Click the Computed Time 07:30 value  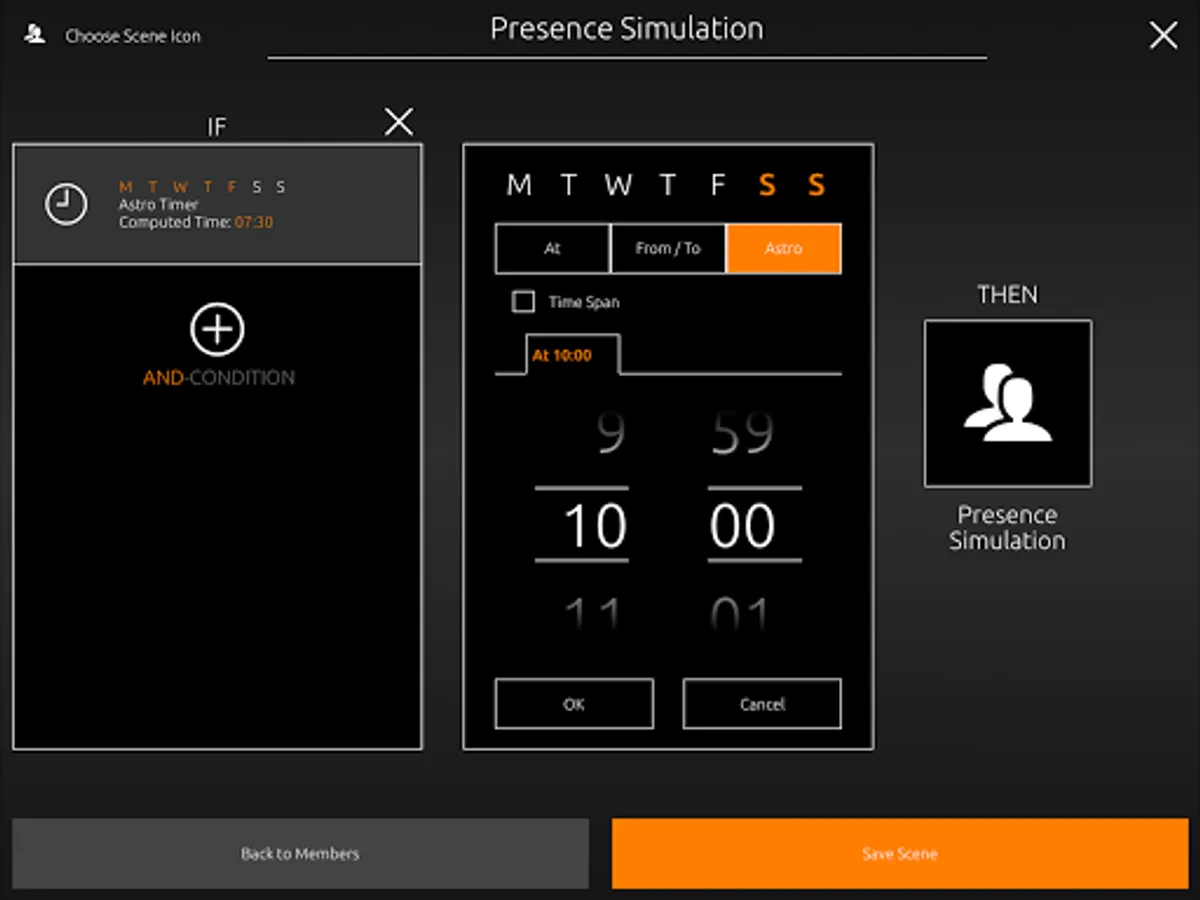pyautogui.click(x=254, y=222)
